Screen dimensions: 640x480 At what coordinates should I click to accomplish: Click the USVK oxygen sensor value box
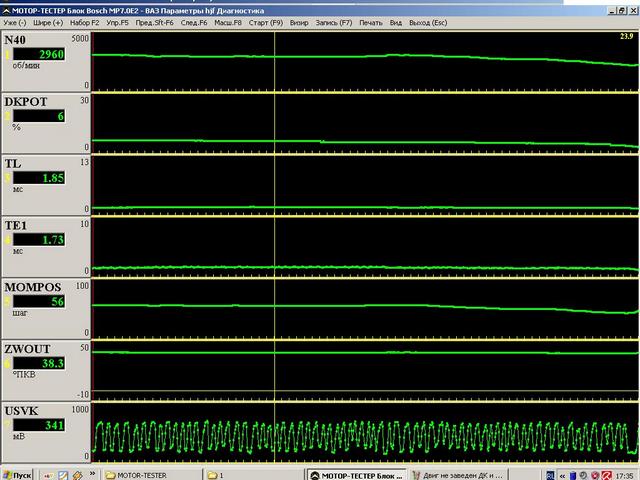pyautogui.click(x=39, y=425)
